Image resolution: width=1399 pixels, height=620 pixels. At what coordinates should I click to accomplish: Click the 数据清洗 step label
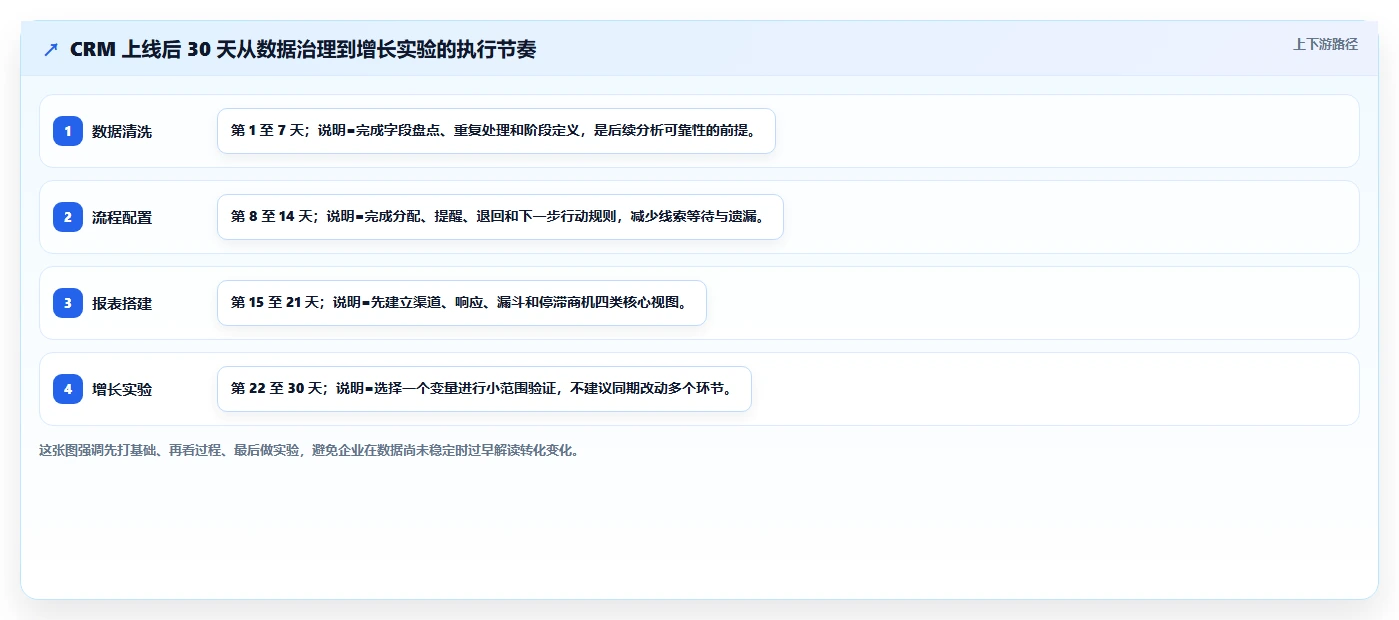click(122, 131)
